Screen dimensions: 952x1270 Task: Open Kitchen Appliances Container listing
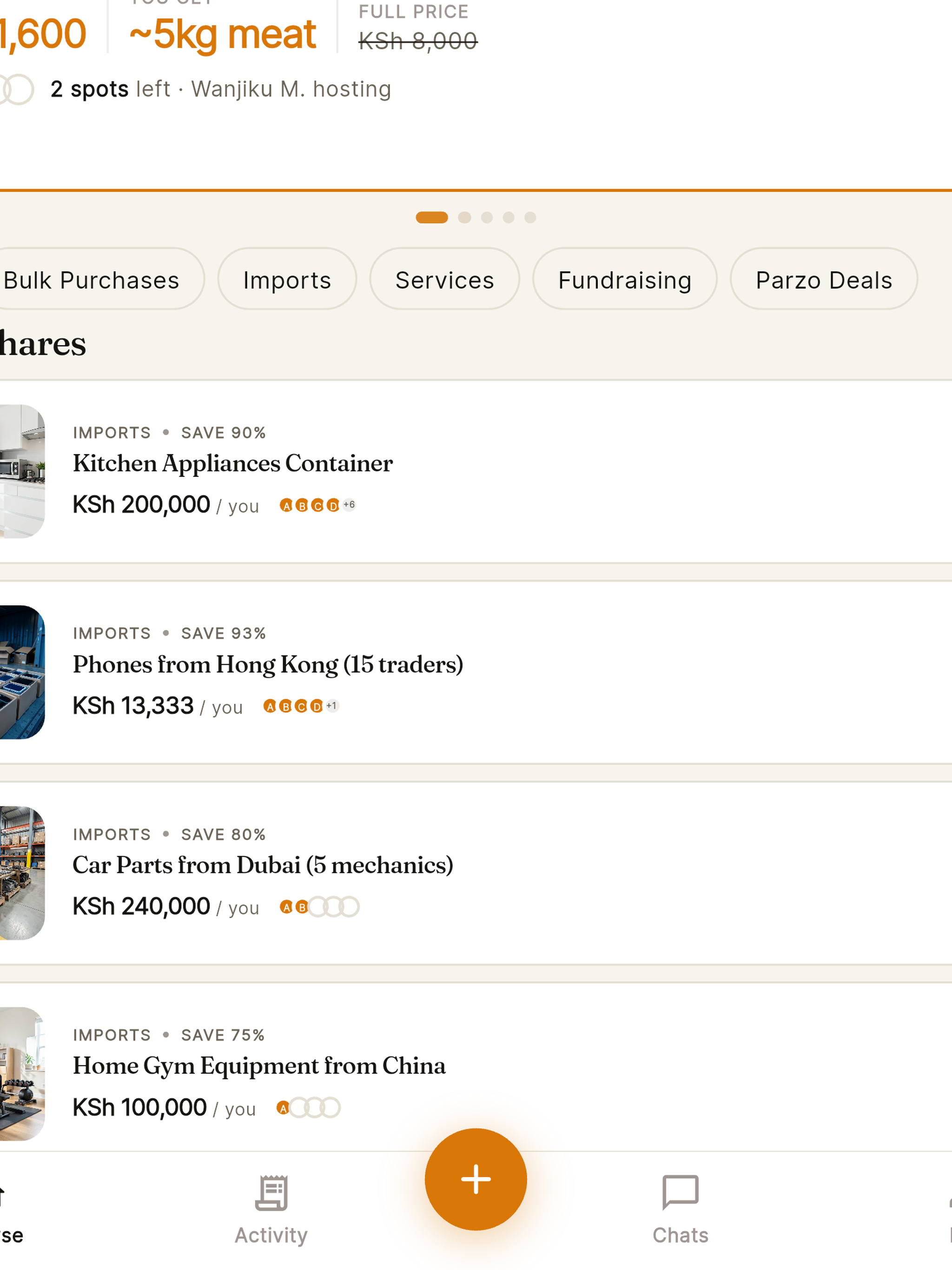click(x=476, y=471)
